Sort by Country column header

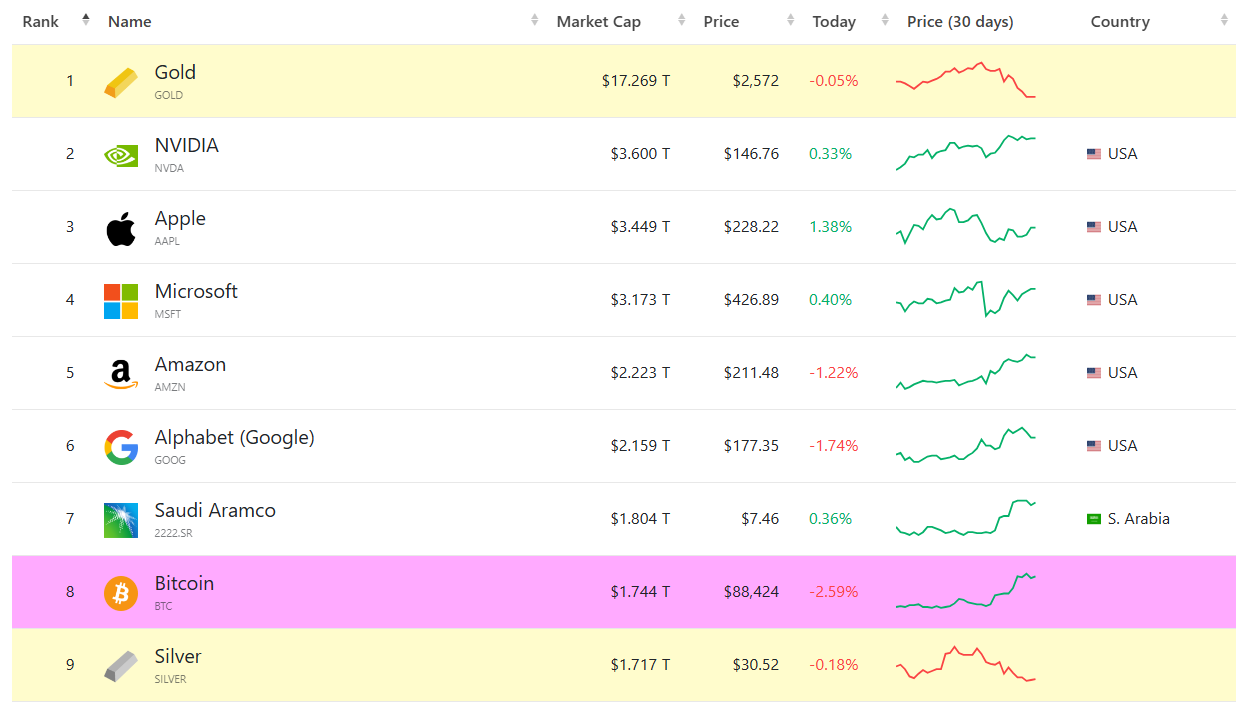pyautogui.click(x=1120, y=22)
